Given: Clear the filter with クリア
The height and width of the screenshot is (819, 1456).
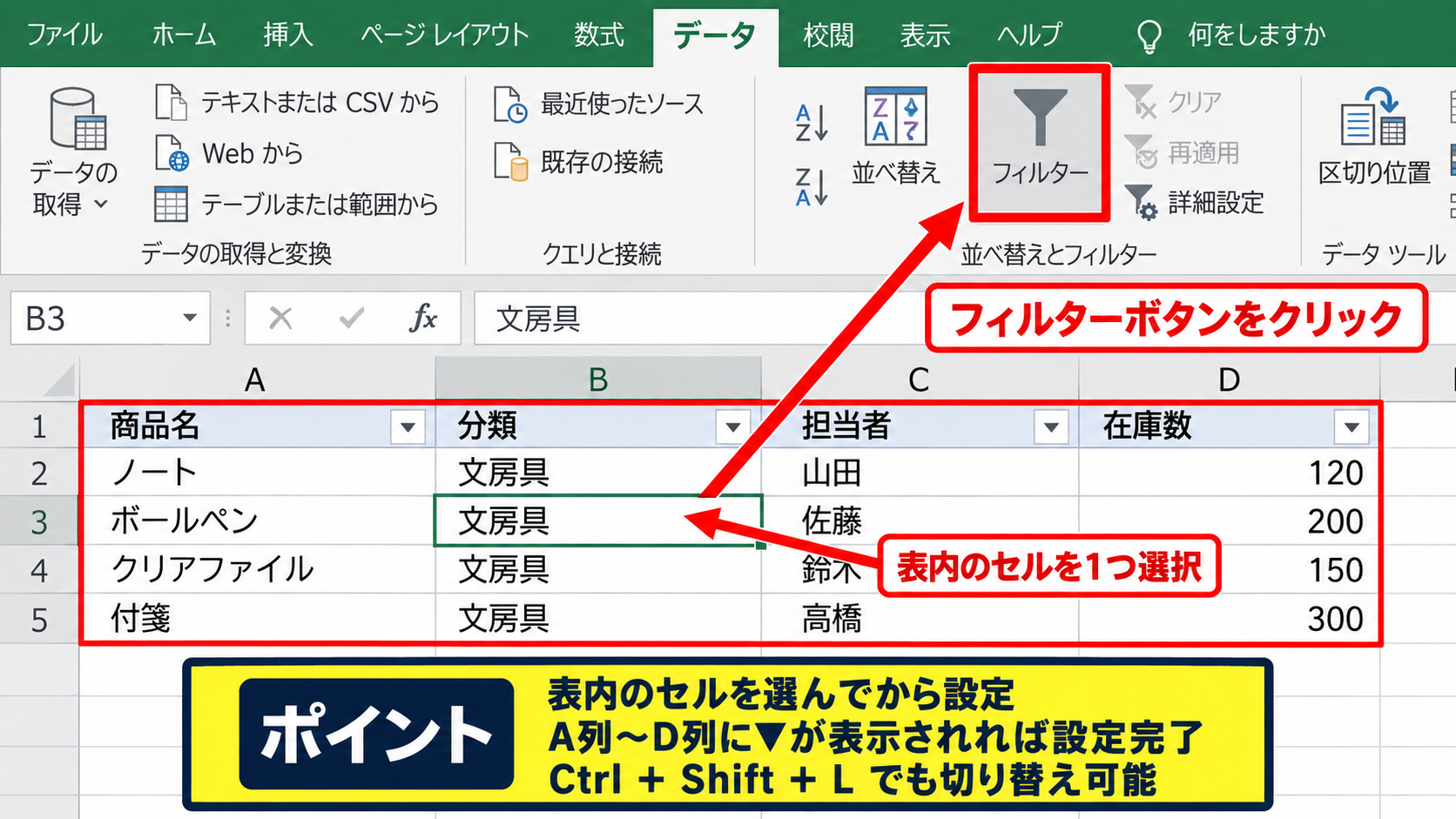Looking at the screenshot, I should click(x=1174, y=102).
